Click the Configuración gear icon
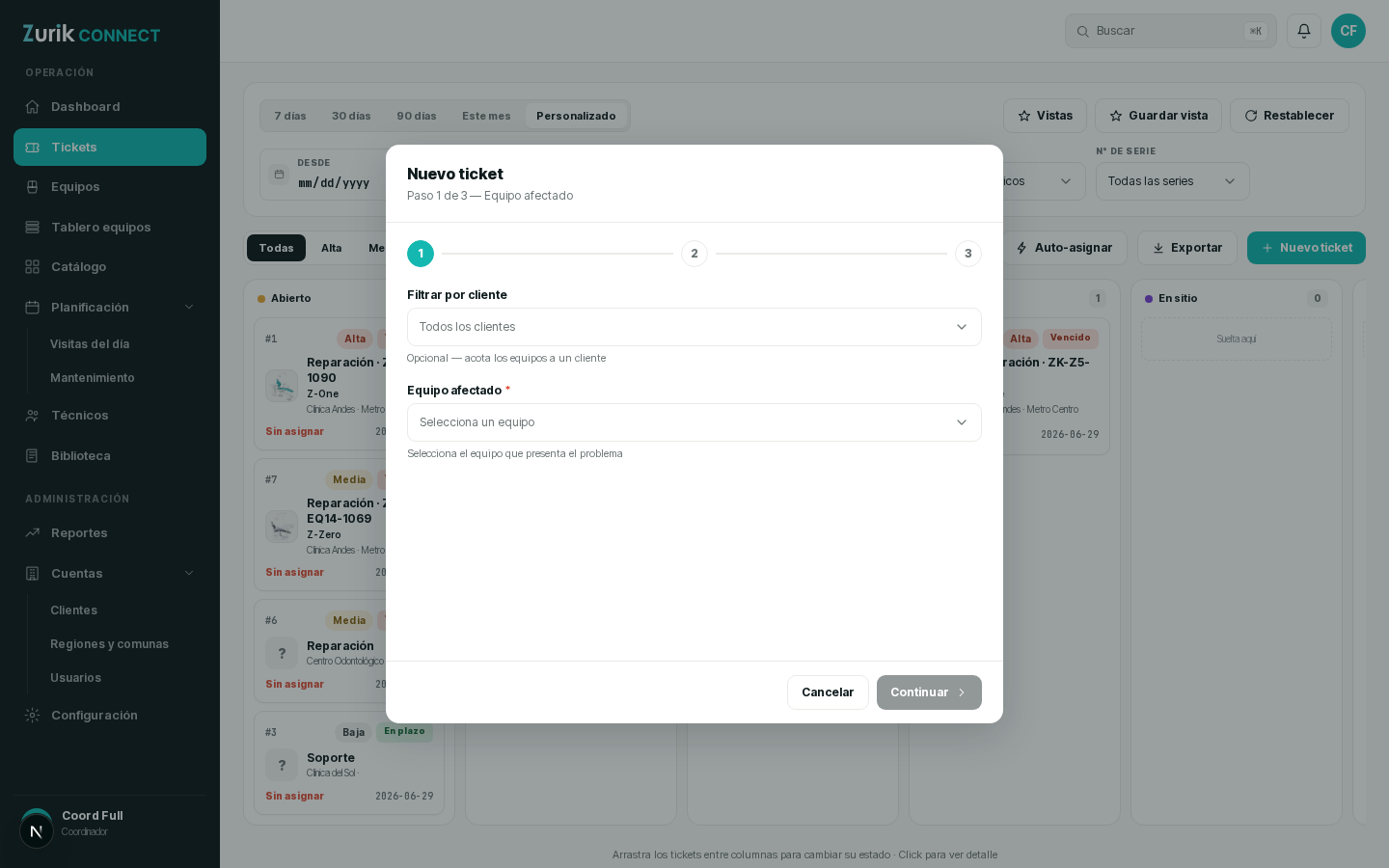 [x=33, y=716]
